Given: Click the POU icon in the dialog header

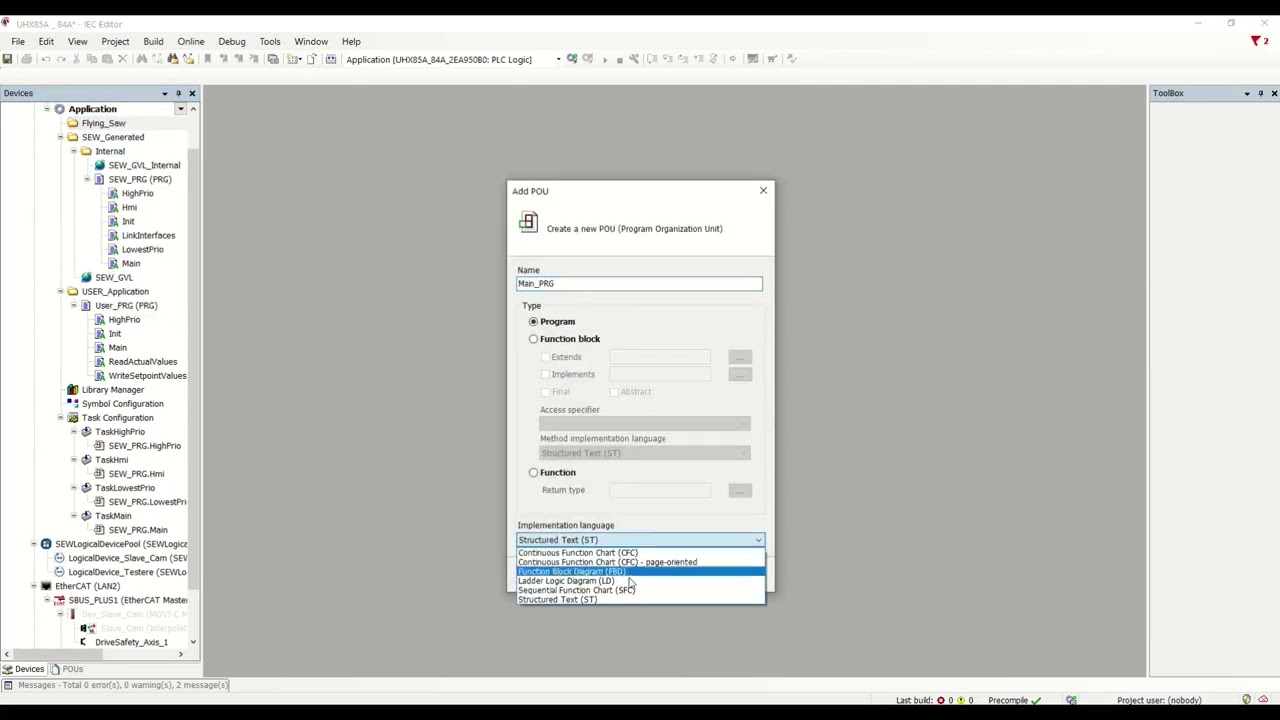Looking at the screenshot, I should [x=528, y=223].
